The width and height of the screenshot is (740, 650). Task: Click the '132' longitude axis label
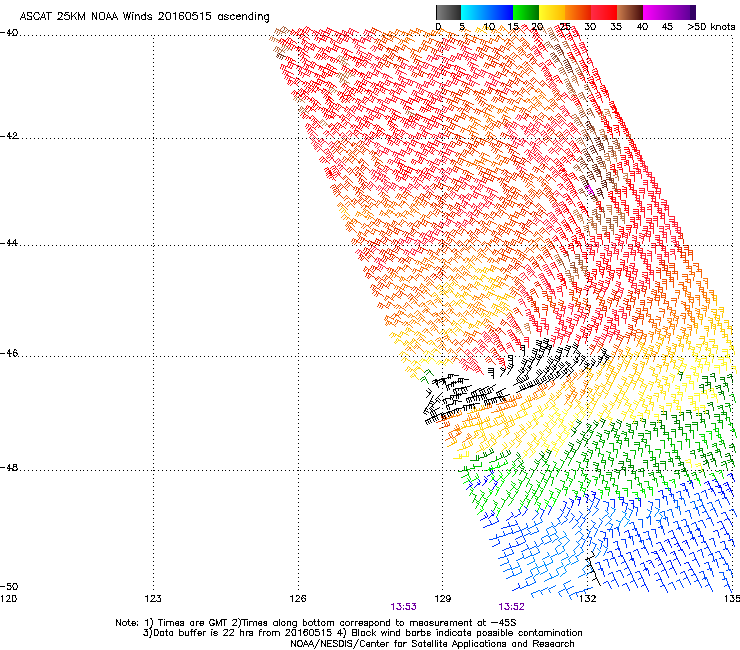[x=587, y=599]
